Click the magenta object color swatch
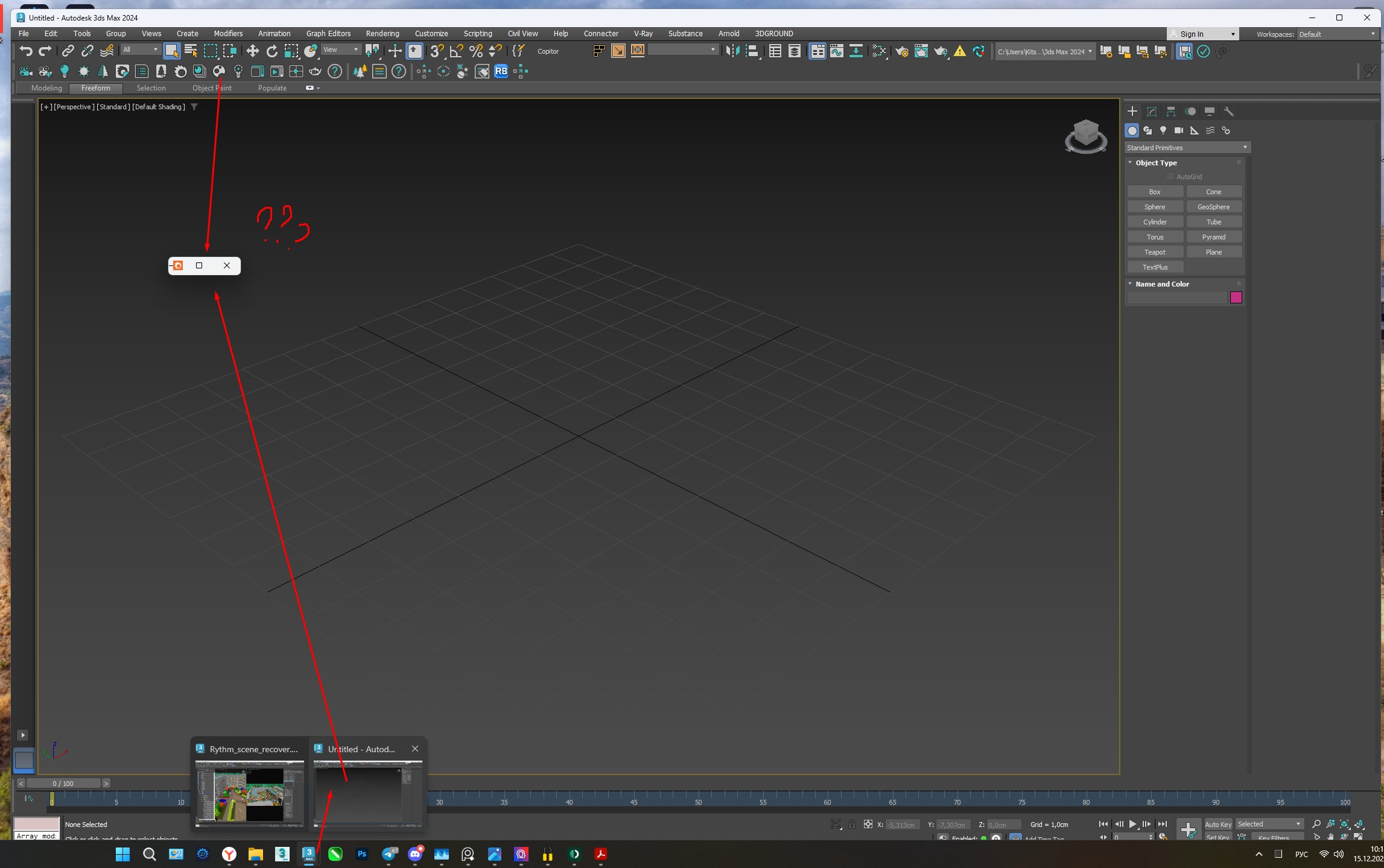This screenshot has height=868, width=1384. [x=1235, y=297]
